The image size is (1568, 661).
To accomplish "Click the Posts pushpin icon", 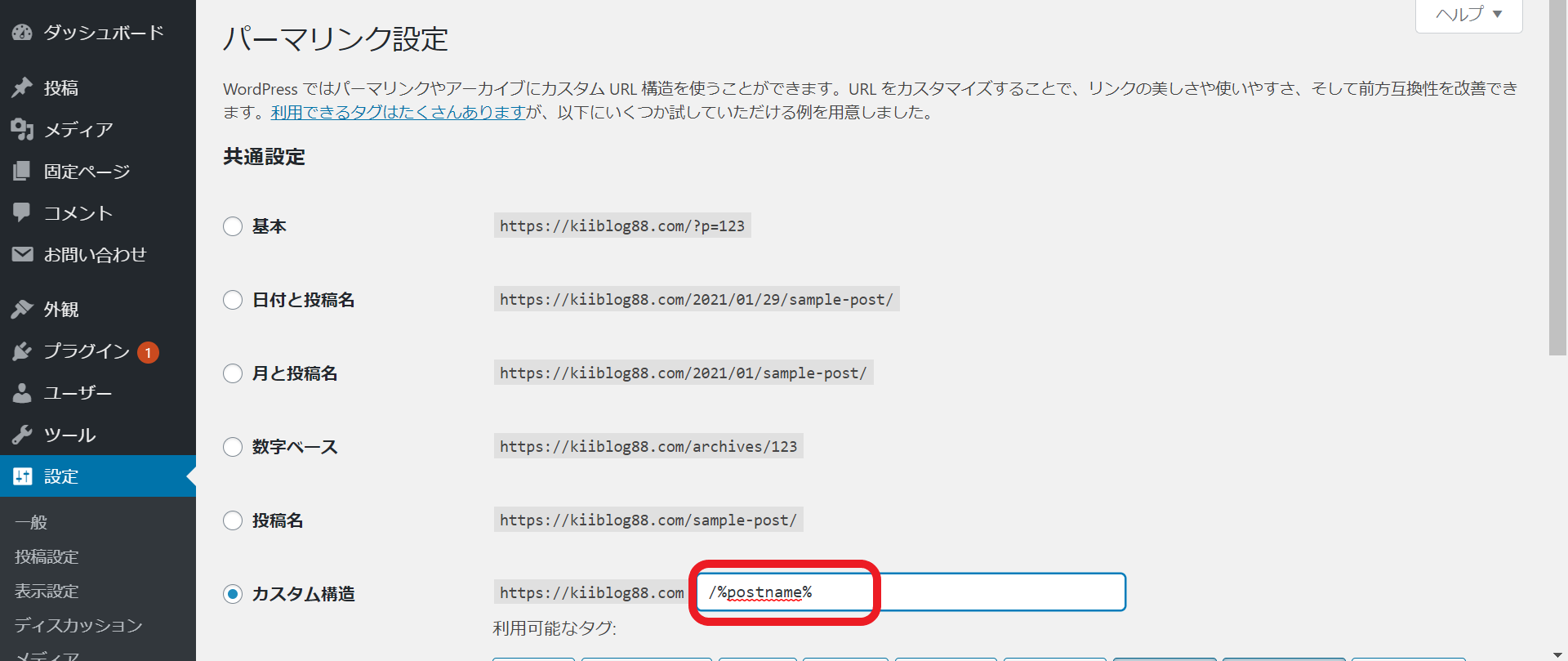I will 22,87.
